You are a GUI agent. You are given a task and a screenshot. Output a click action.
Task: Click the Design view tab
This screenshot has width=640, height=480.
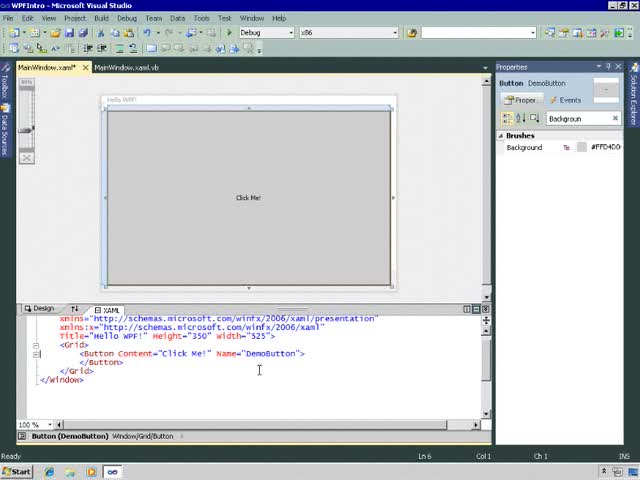[x=39, y=309]
